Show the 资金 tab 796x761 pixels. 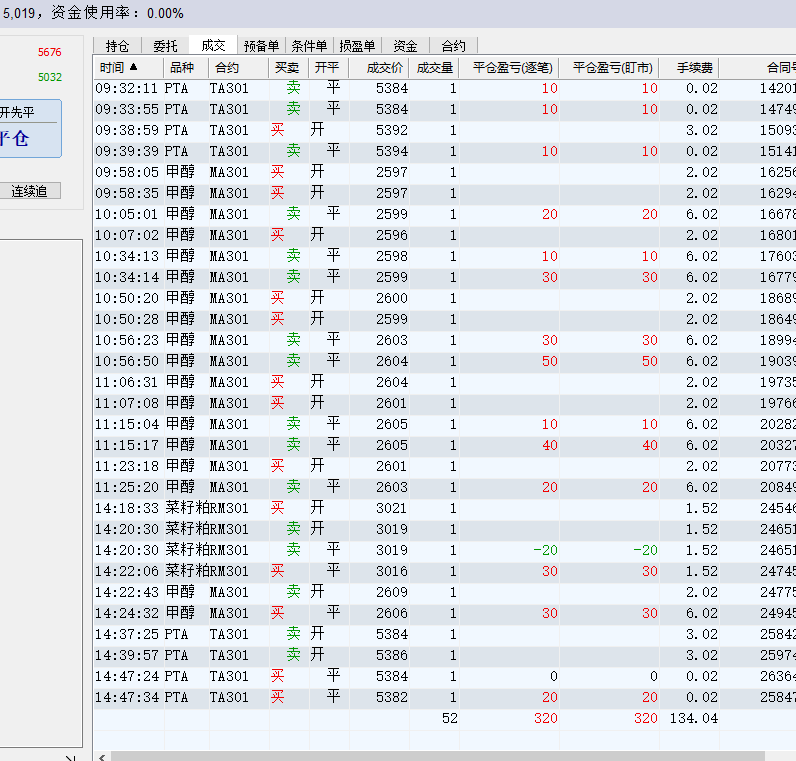tap(405, 46)
